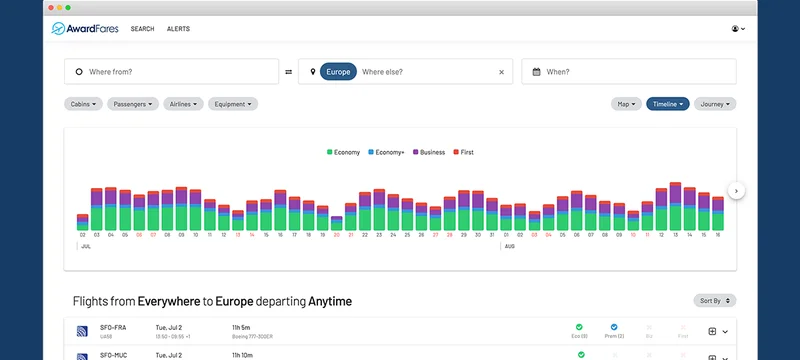Open the Equipment filter dropdown
The image size is (800, 360).
click(233, 104)
